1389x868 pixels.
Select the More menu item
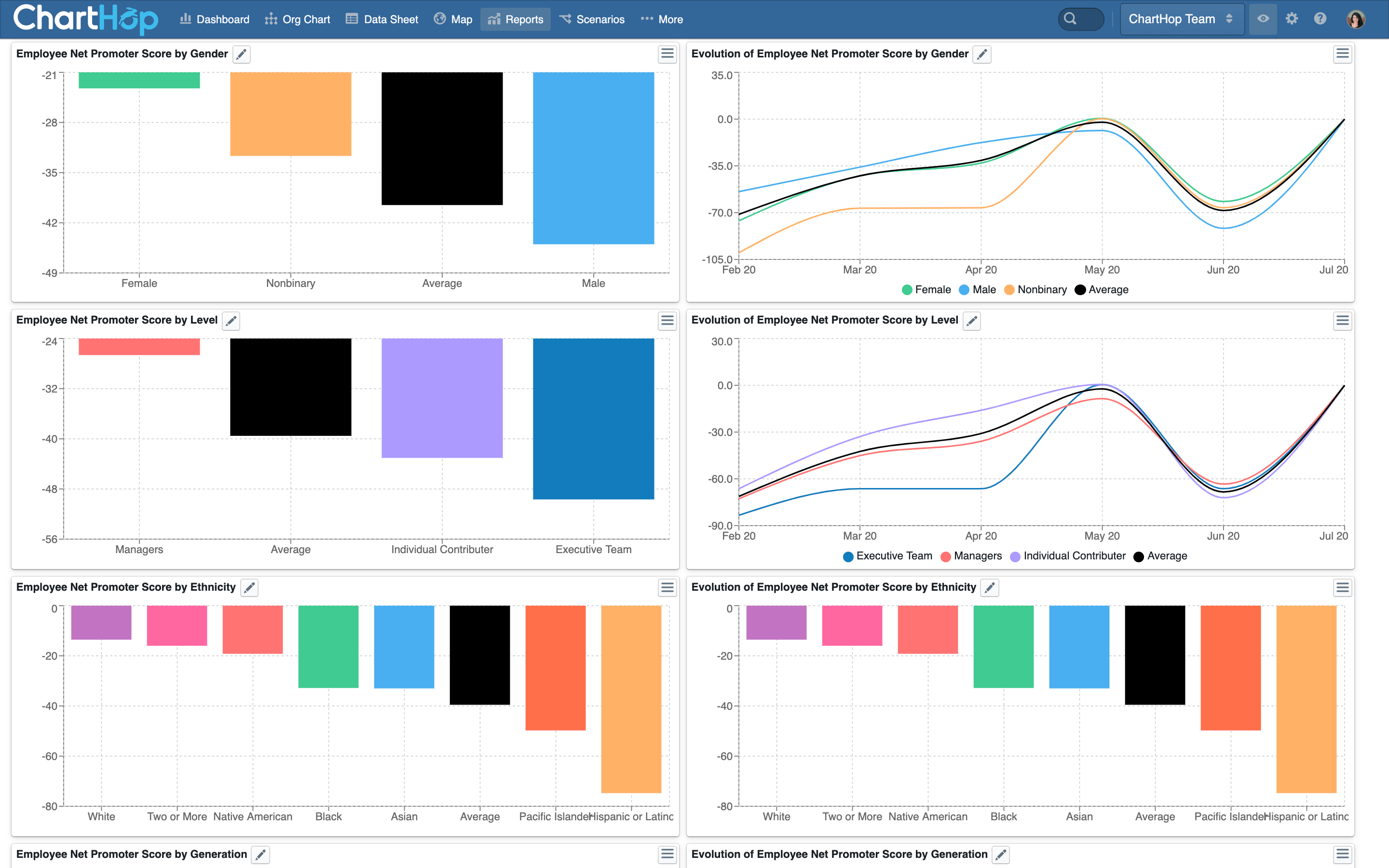coord(670,19)
